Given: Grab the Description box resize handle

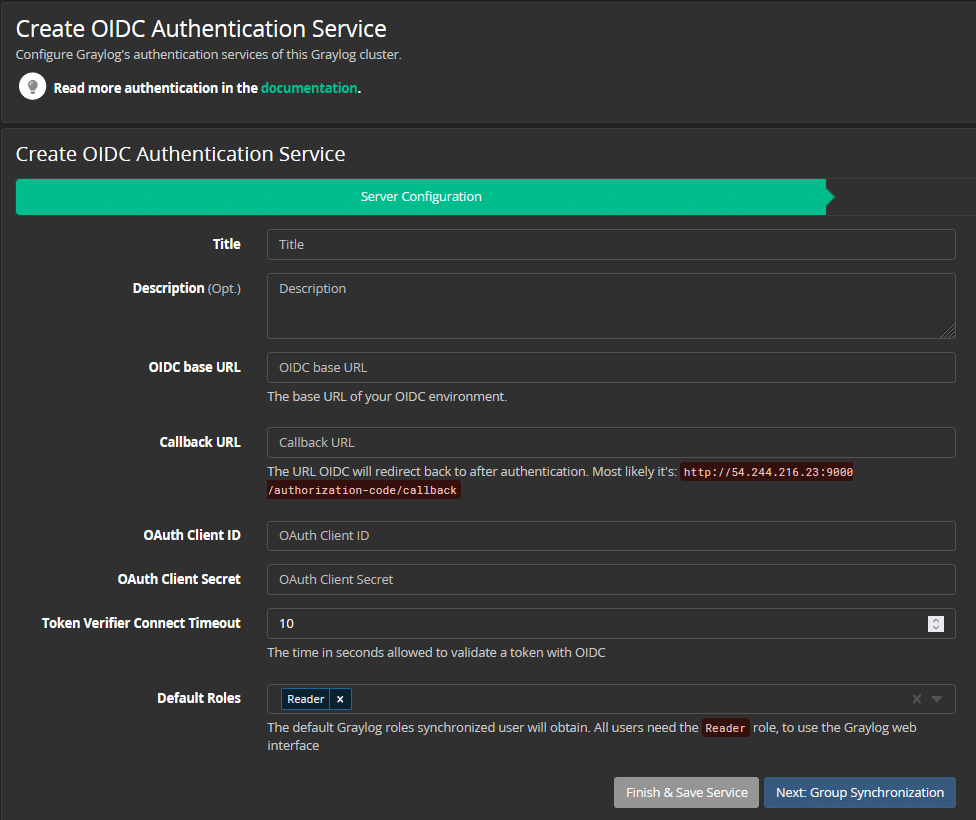Looking at the screenshot, I should [948, 331].
